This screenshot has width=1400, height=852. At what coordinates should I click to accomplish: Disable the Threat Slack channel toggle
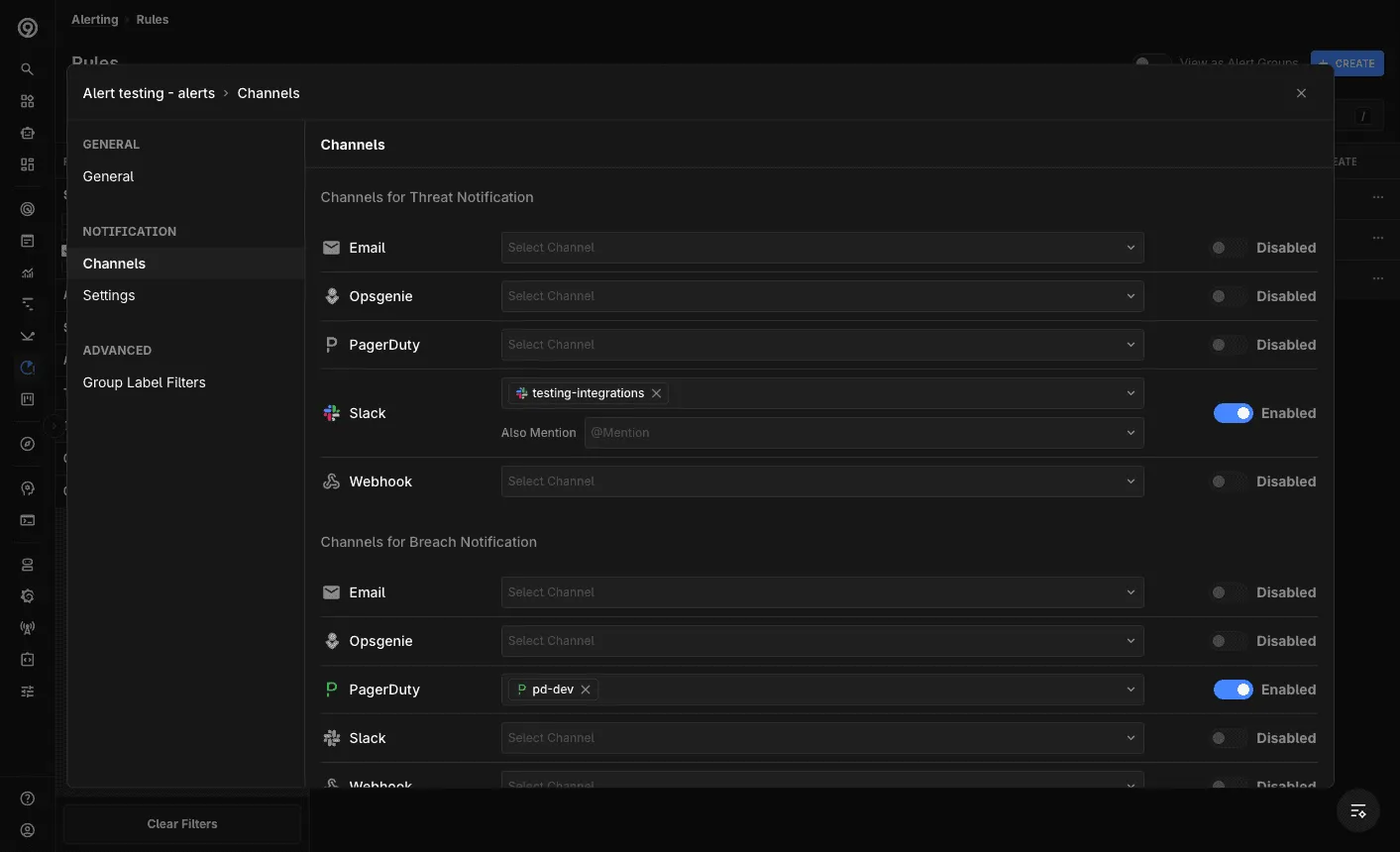[x=1234, y=413]
